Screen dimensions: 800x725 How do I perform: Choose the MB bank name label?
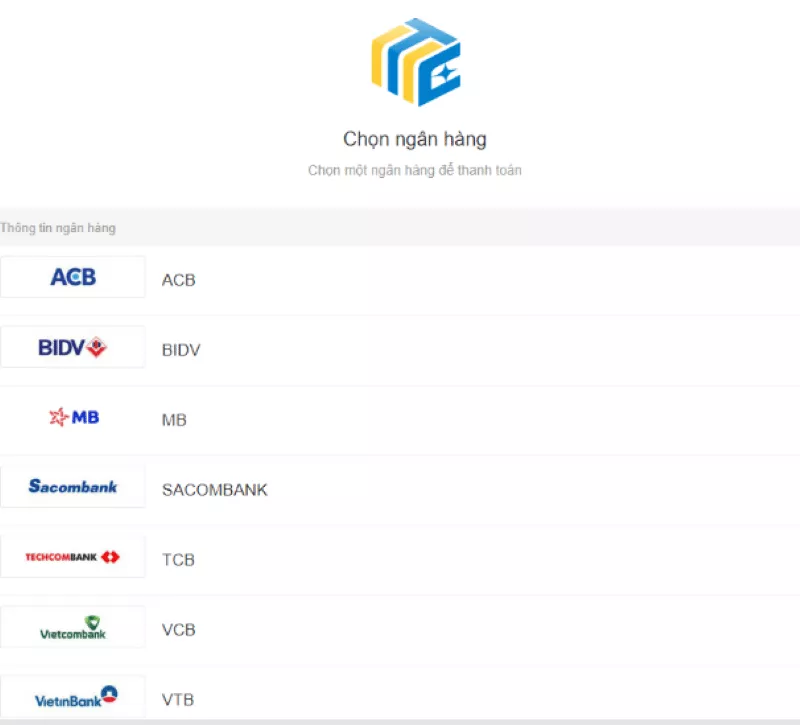click(174, 420)
